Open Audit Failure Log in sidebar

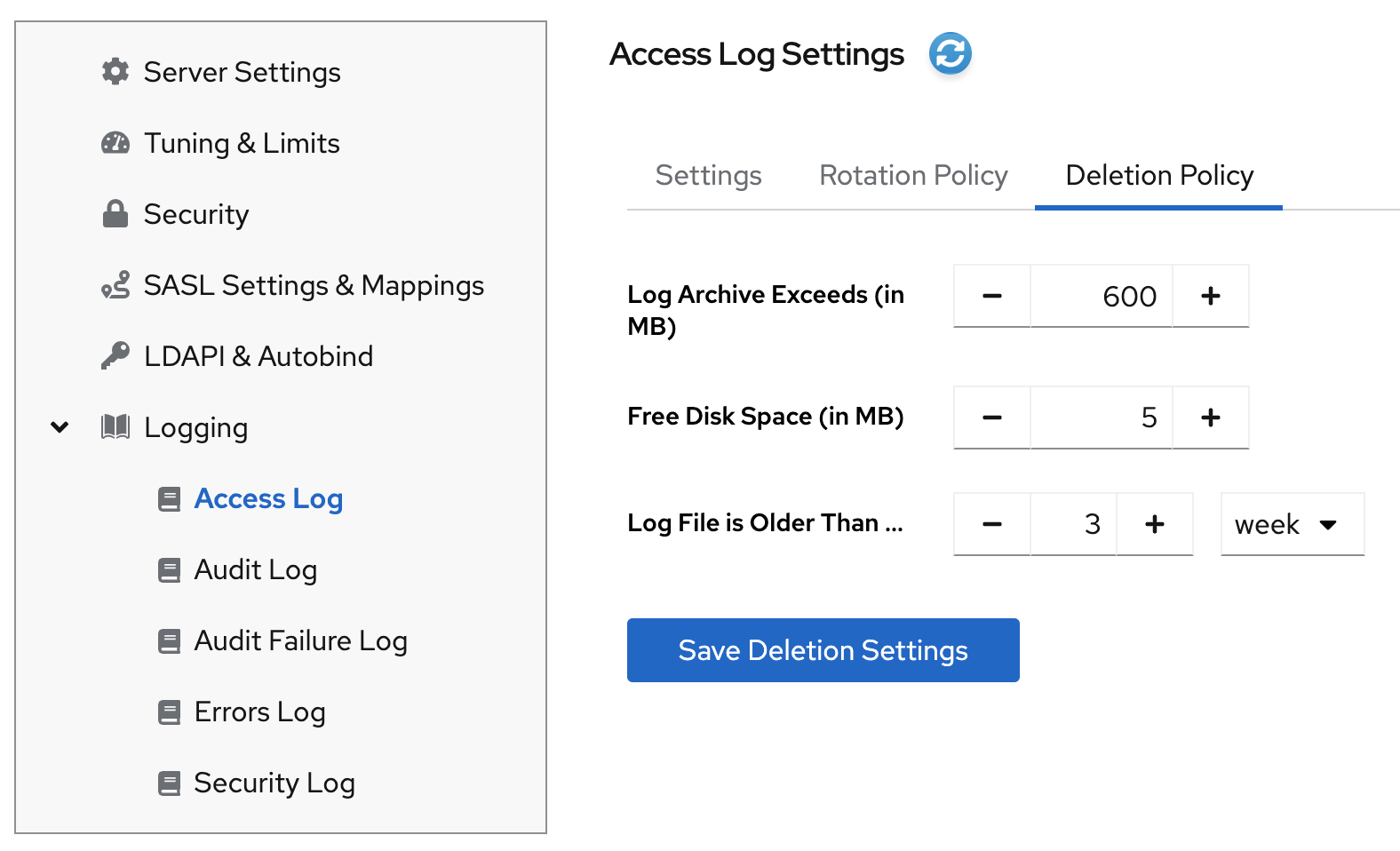(300, 641)
